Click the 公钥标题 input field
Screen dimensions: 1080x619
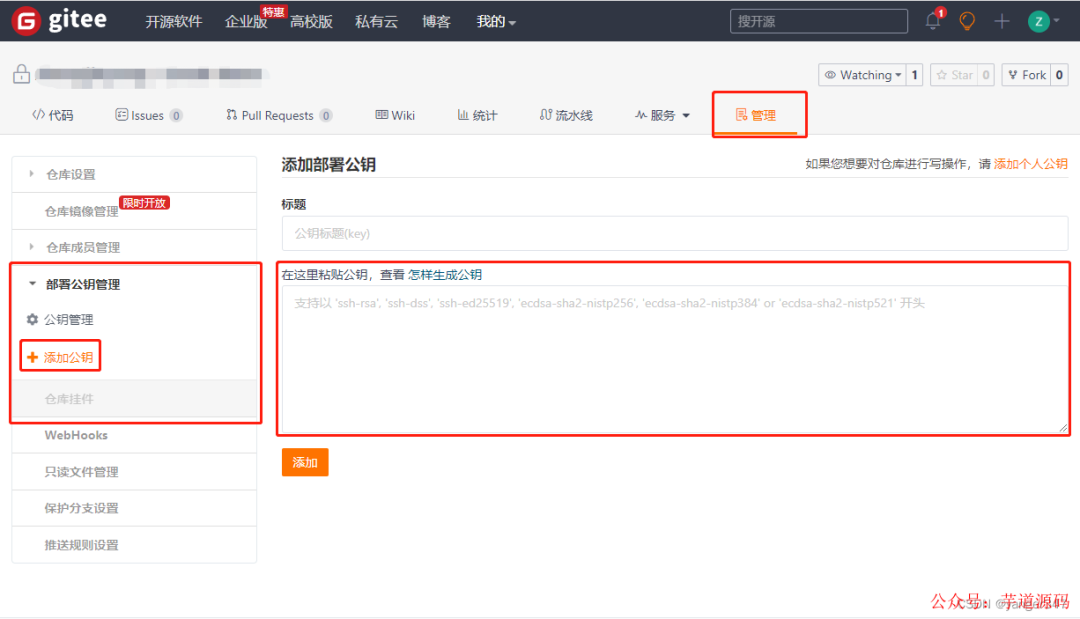[675, 233]
